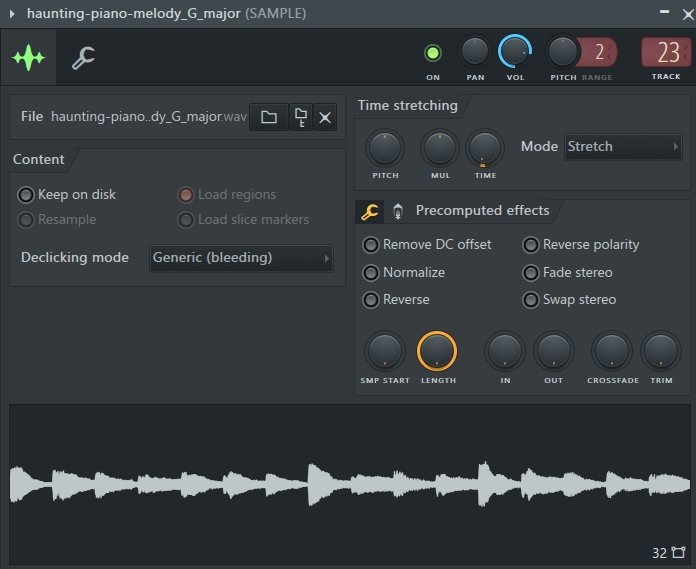
Task: Click the fade IN knob
Action: (505, 351)
